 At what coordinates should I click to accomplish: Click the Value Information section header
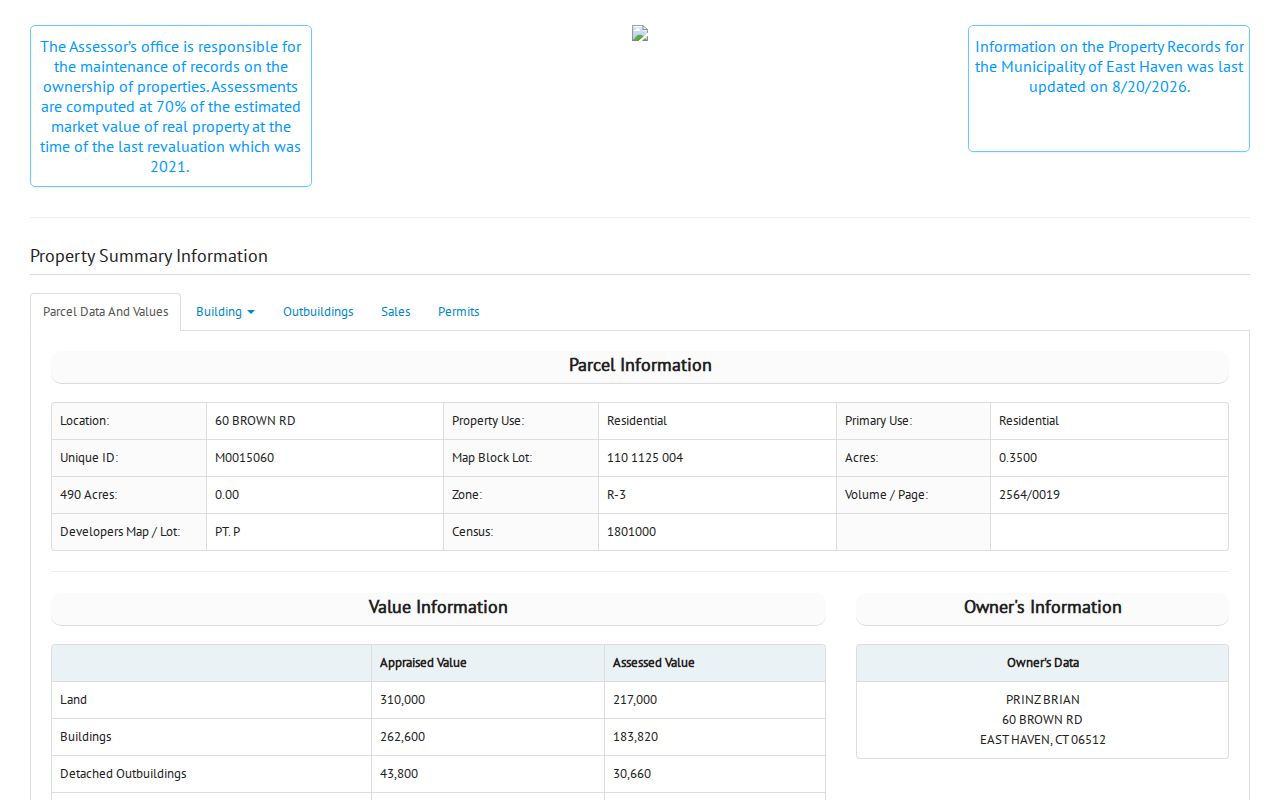pos(438,608)
